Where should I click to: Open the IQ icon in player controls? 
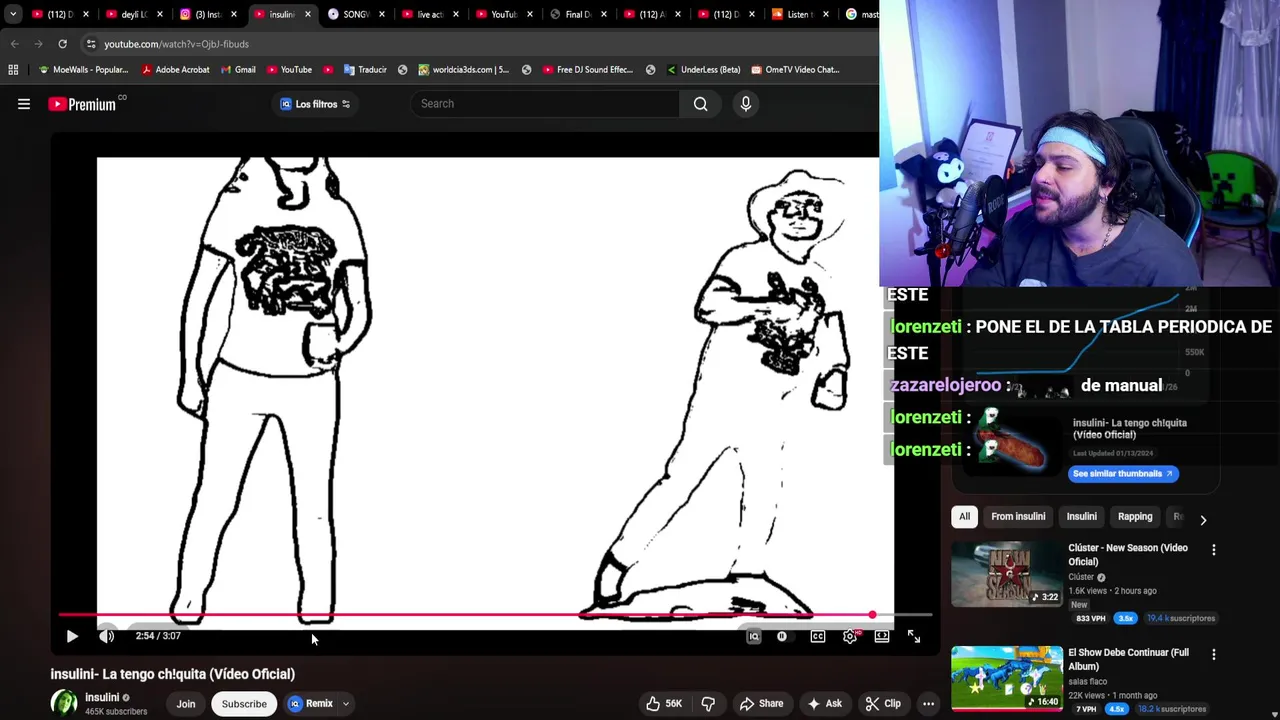pyautogui.click(x=754, y=636)
